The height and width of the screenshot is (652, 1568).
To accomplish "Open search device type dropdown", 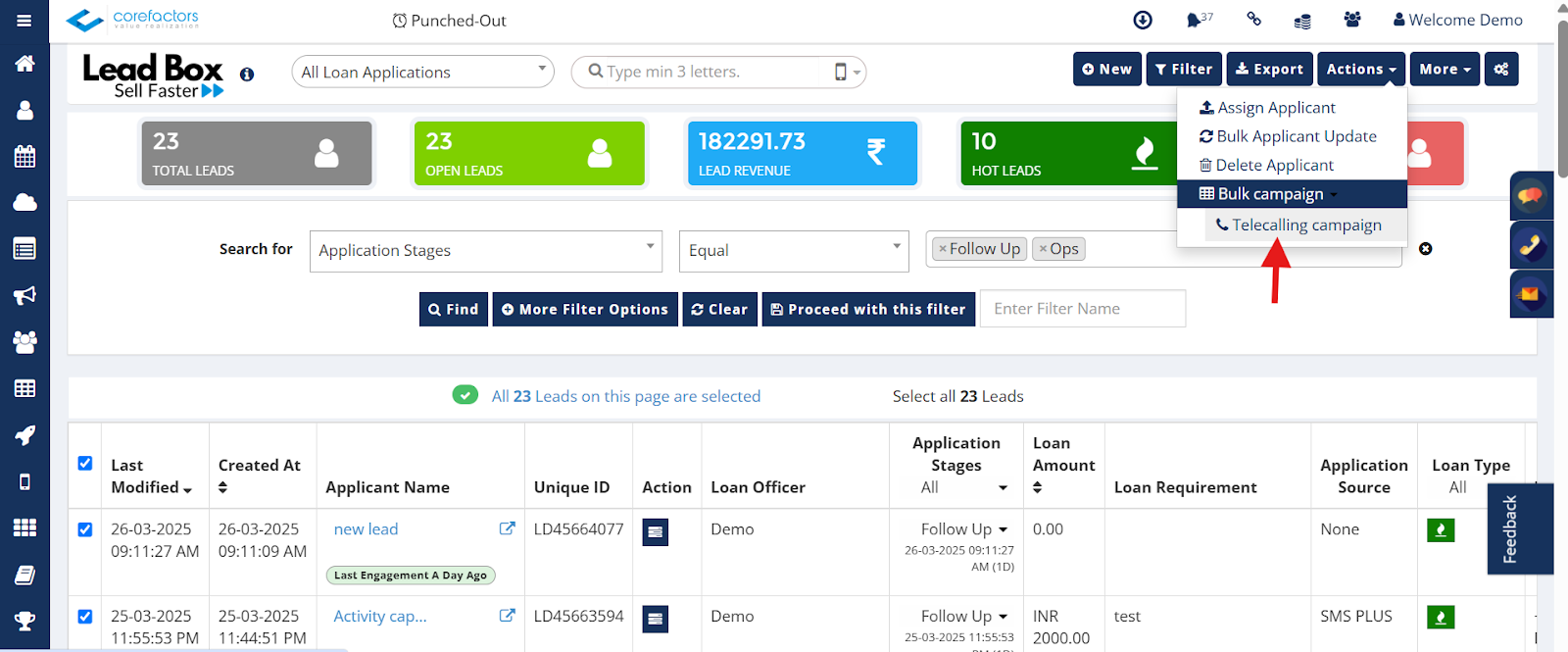I will click(848, 72).
